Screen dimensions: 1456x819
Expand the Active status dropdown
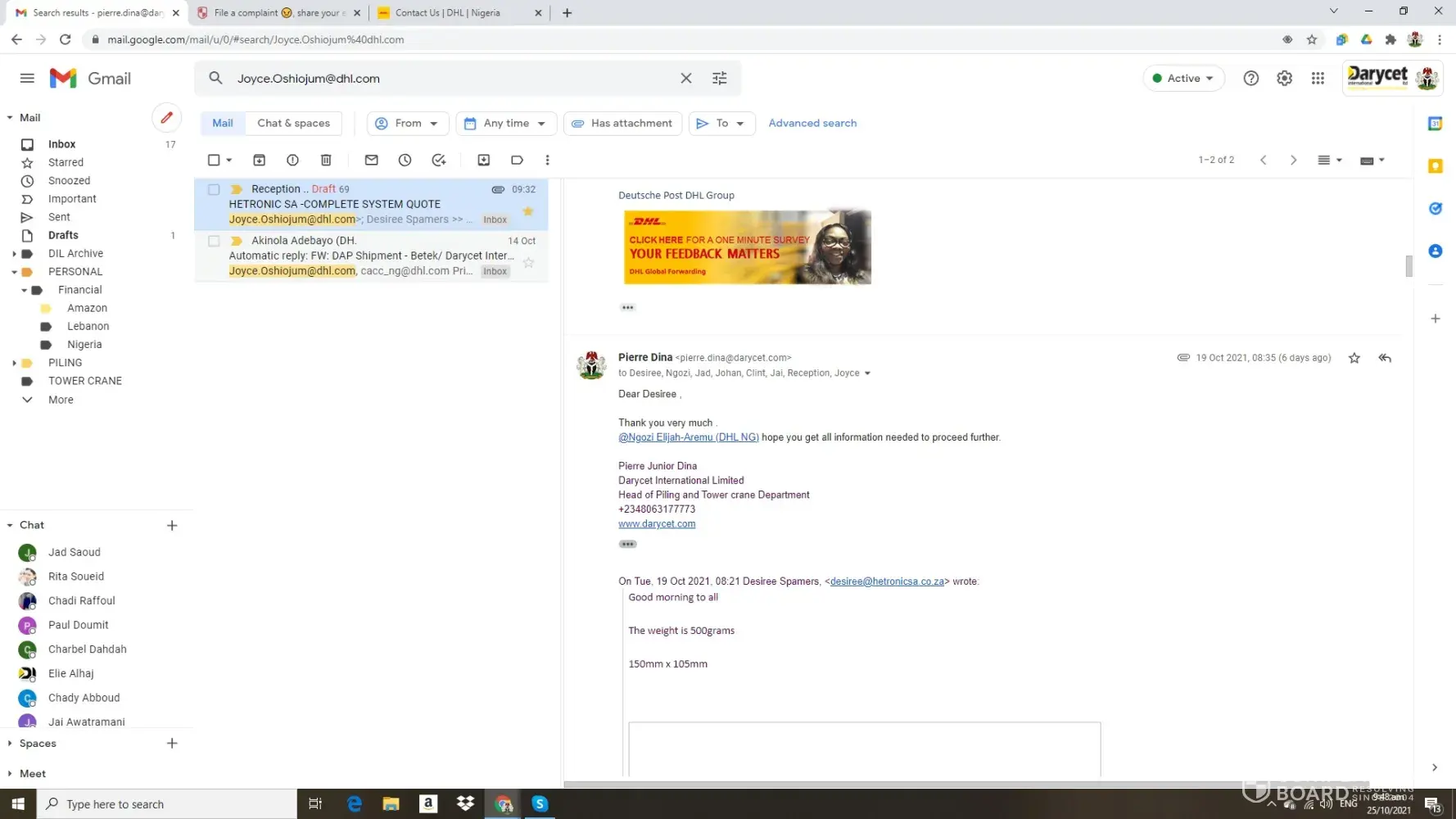click(x=1182, y=79)
